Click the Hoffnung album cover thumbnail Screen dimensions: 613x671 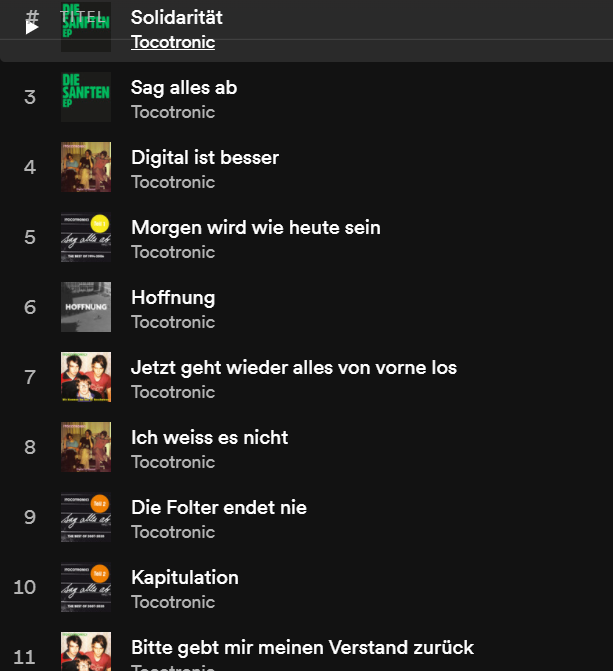(x=86, y=307)
